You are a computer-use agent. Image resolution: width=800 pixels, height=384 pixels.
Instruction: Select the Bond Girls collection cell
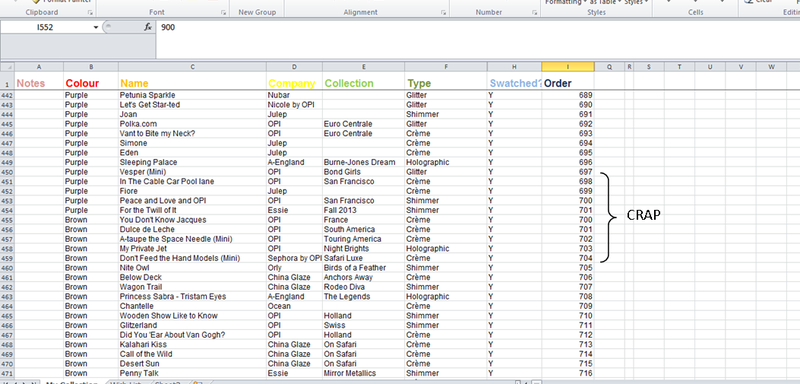[364, 172]
